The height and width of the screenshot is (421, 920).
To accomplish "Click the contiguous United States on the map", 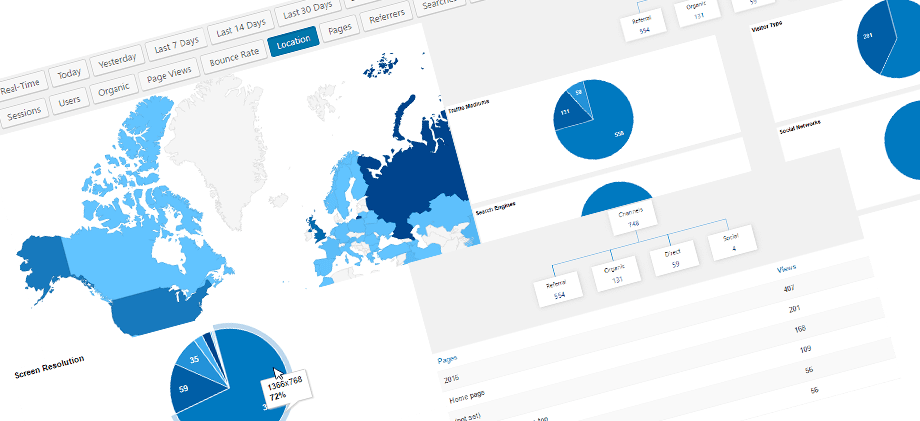I will (x=155, y=311).
